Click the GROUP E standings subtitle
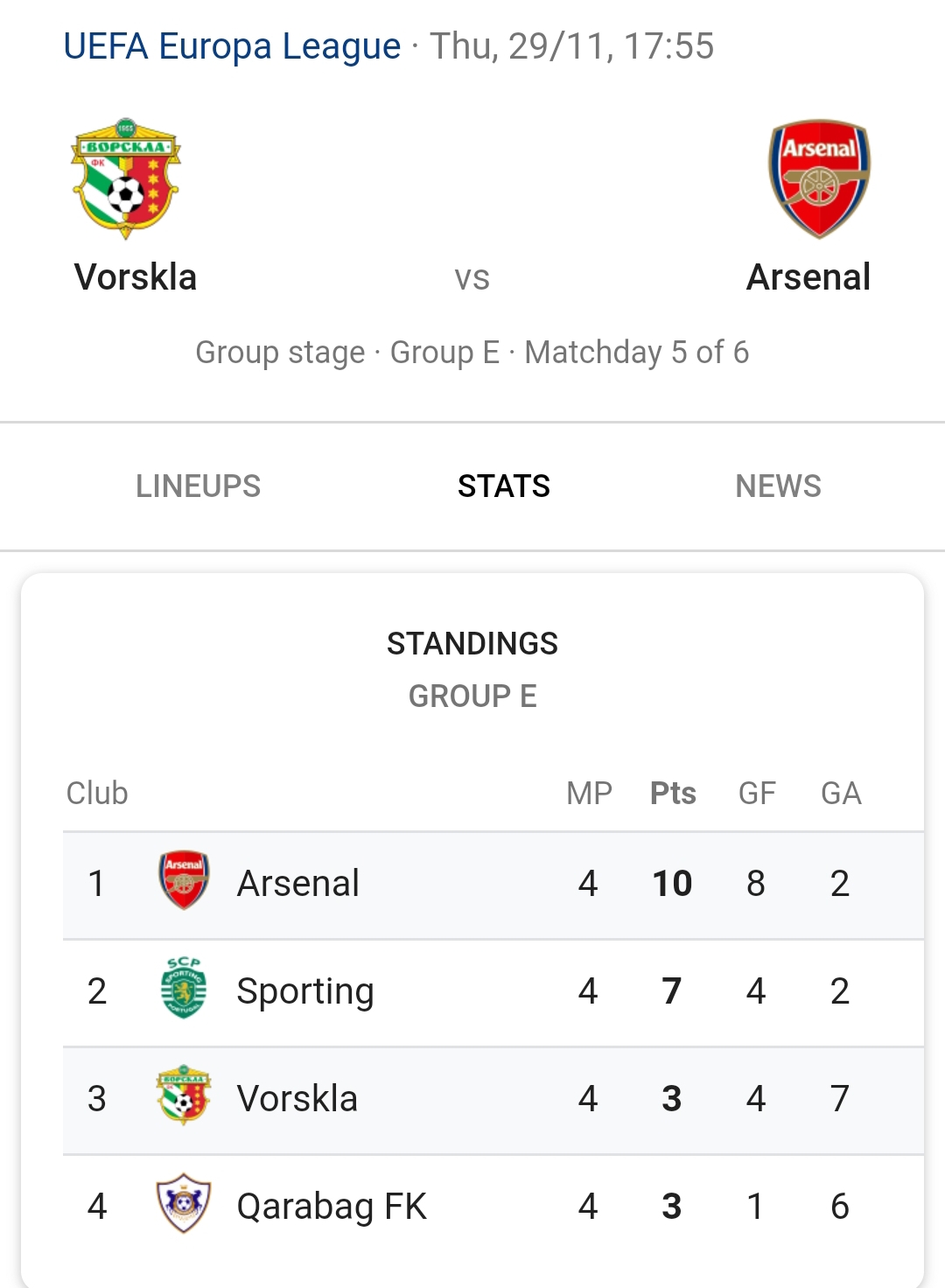This screenshot has width=945, height=1288. (472, 696)
